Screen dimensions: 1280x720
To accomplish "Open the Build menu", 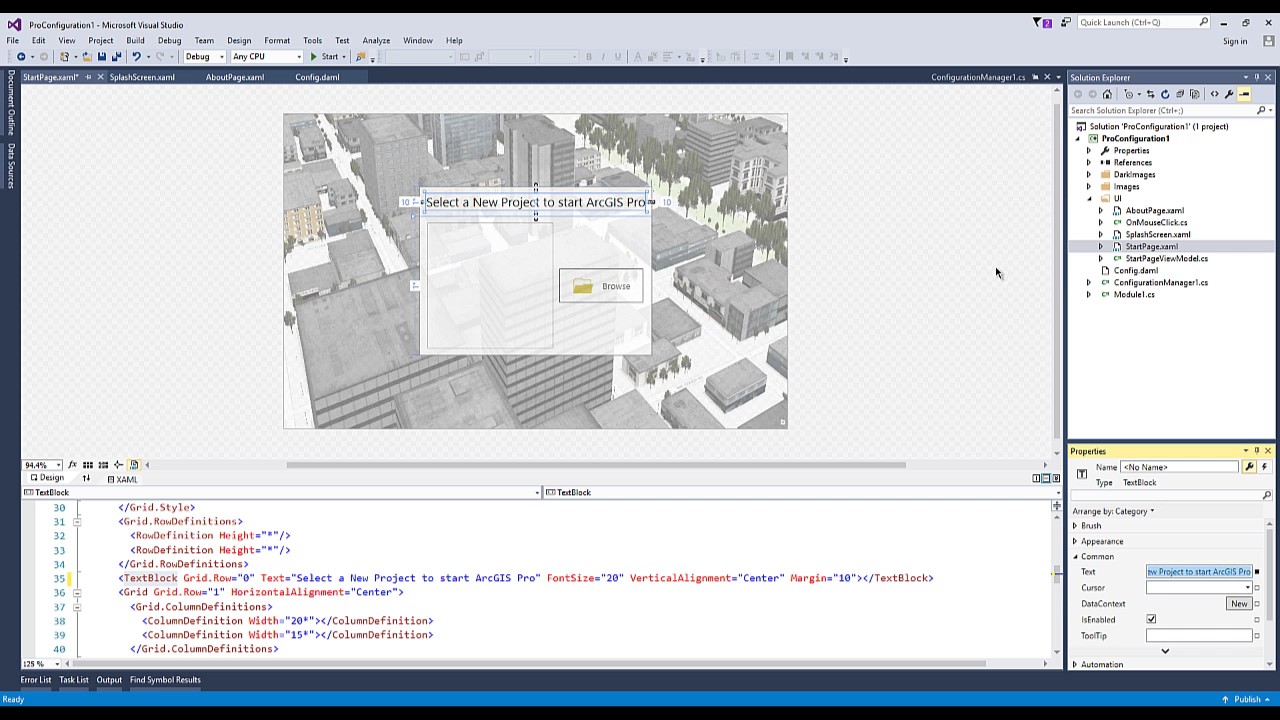I will (x=135, y=40).
